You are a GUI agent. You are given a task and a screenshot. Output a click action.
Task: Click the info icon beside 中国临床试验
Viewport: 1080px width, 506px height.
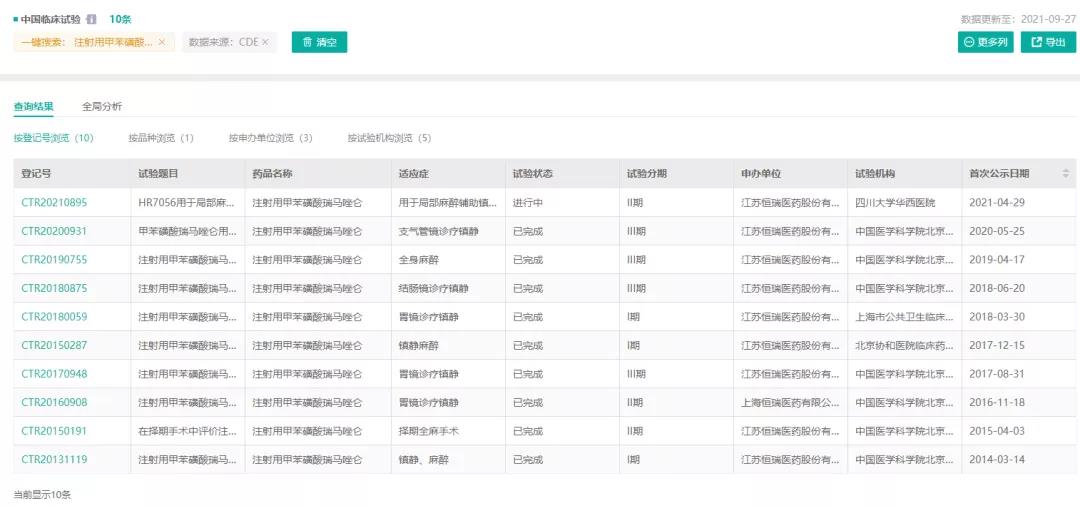point(92,19)
